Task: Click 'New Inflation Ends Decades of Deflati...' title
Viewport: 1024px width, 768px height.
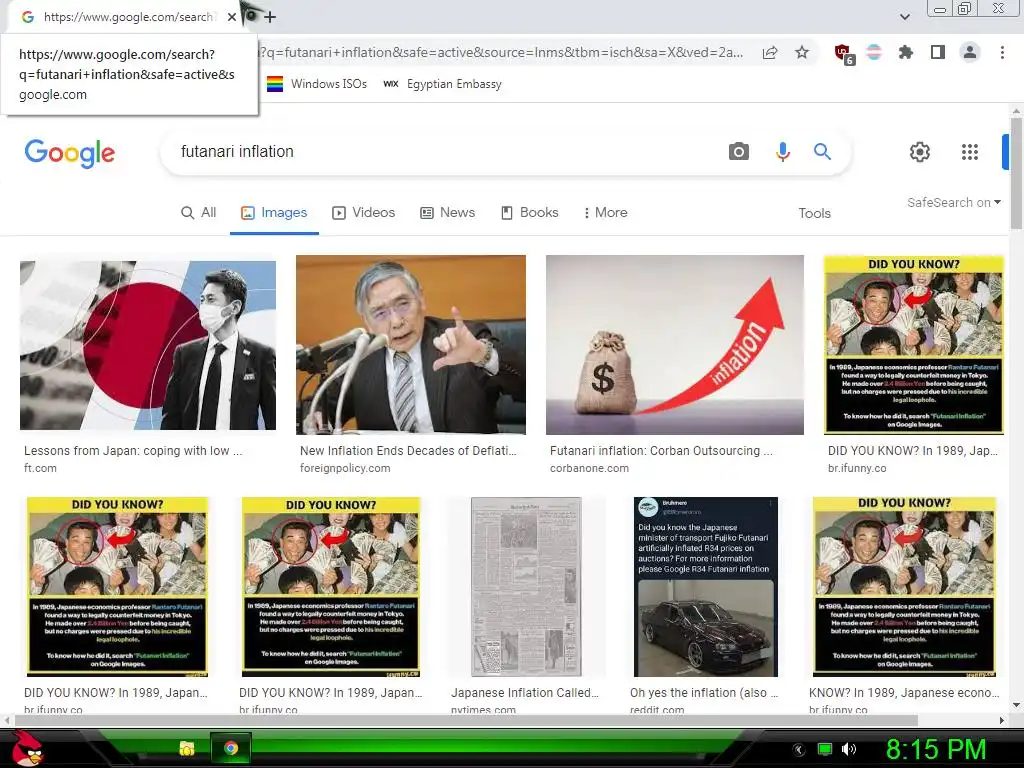Action: (408, 451)
